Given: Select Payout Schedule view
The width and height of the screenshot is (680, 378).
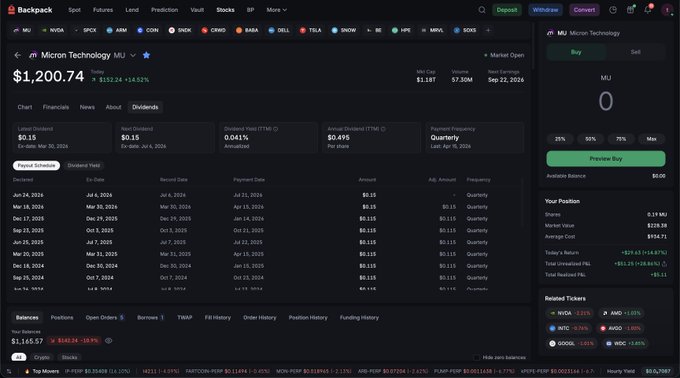Looking at the screenshot, I should (36, 166).
